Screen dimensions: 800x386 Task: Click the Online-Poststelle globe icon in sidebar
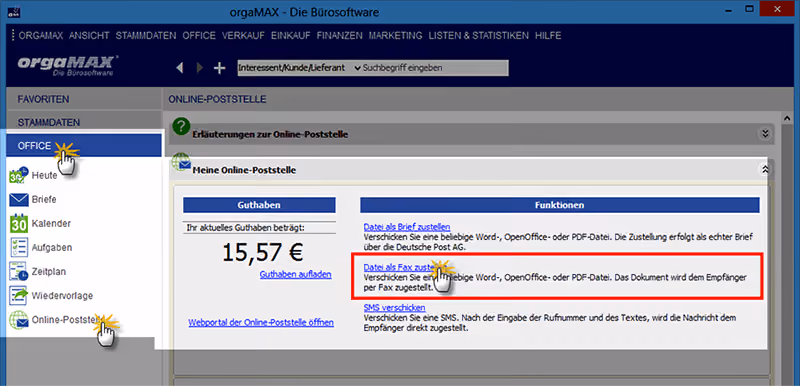18,320
